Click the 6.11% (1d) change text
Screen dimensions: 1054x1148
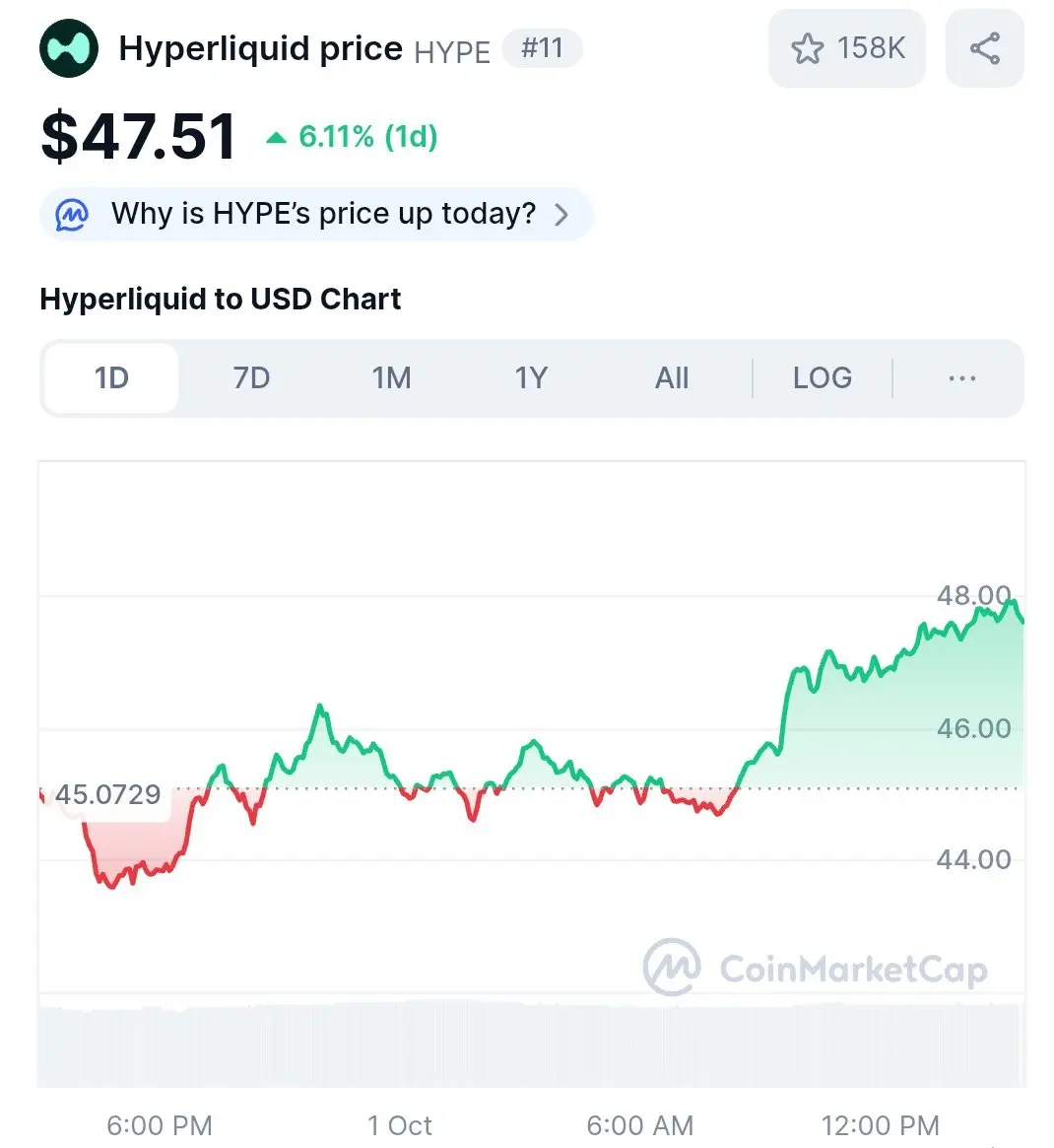pos(367,137)
